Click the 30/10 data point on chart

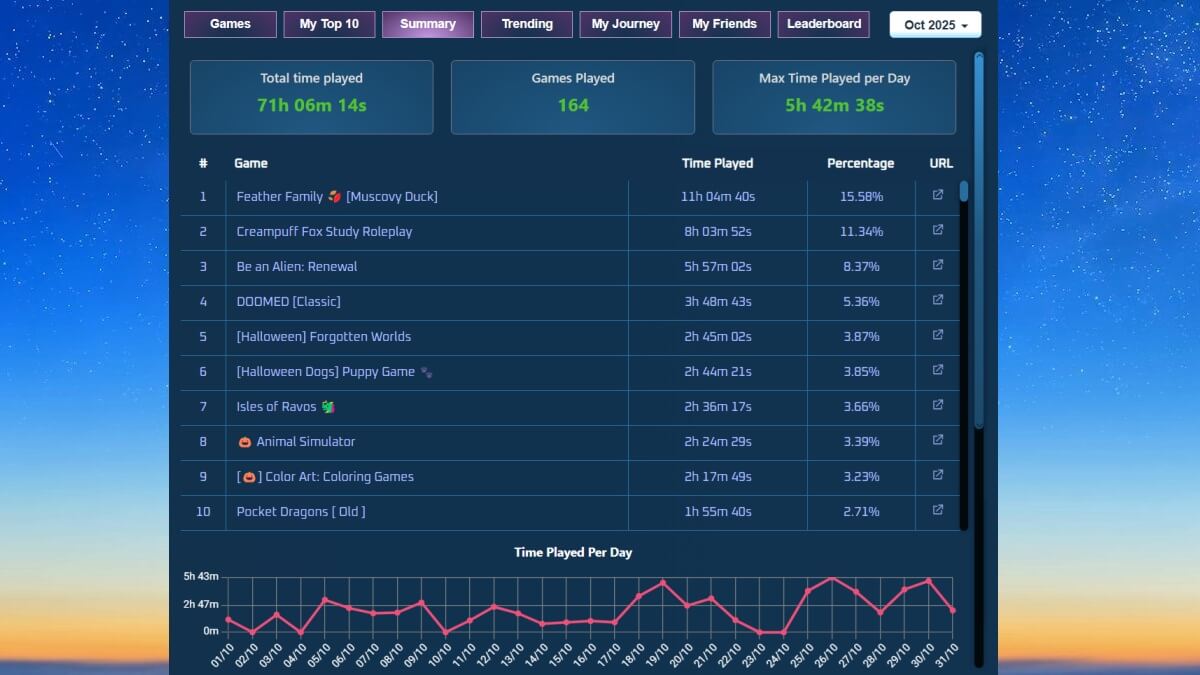pyautogui.click(x=928, y=581)
